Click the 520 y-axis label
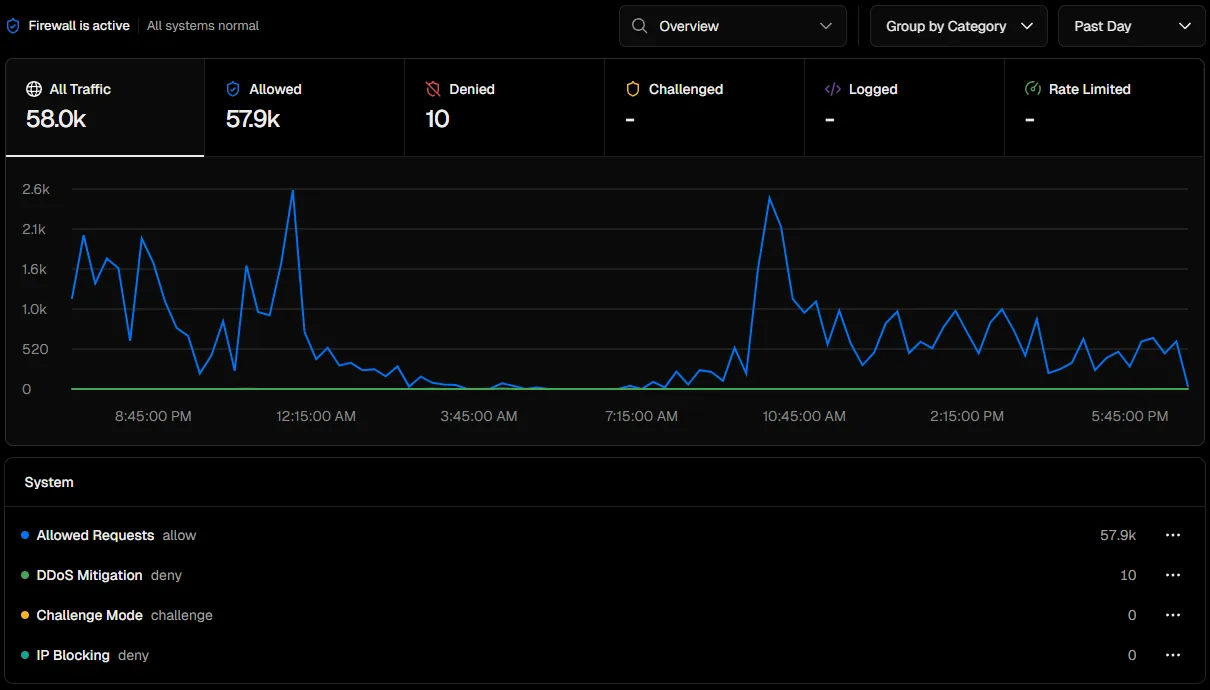This screenshot has width=1210, height=690. coord(34,349)
